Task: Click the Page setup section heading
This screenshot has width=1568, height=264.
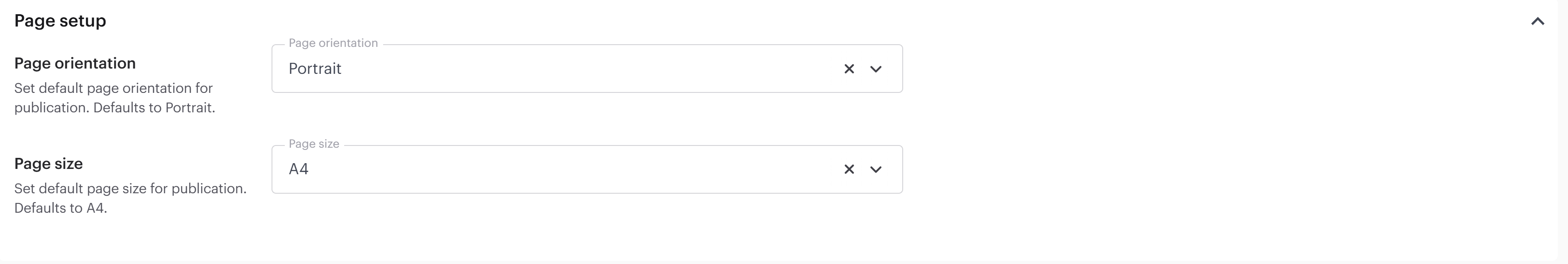Action: 60,21
